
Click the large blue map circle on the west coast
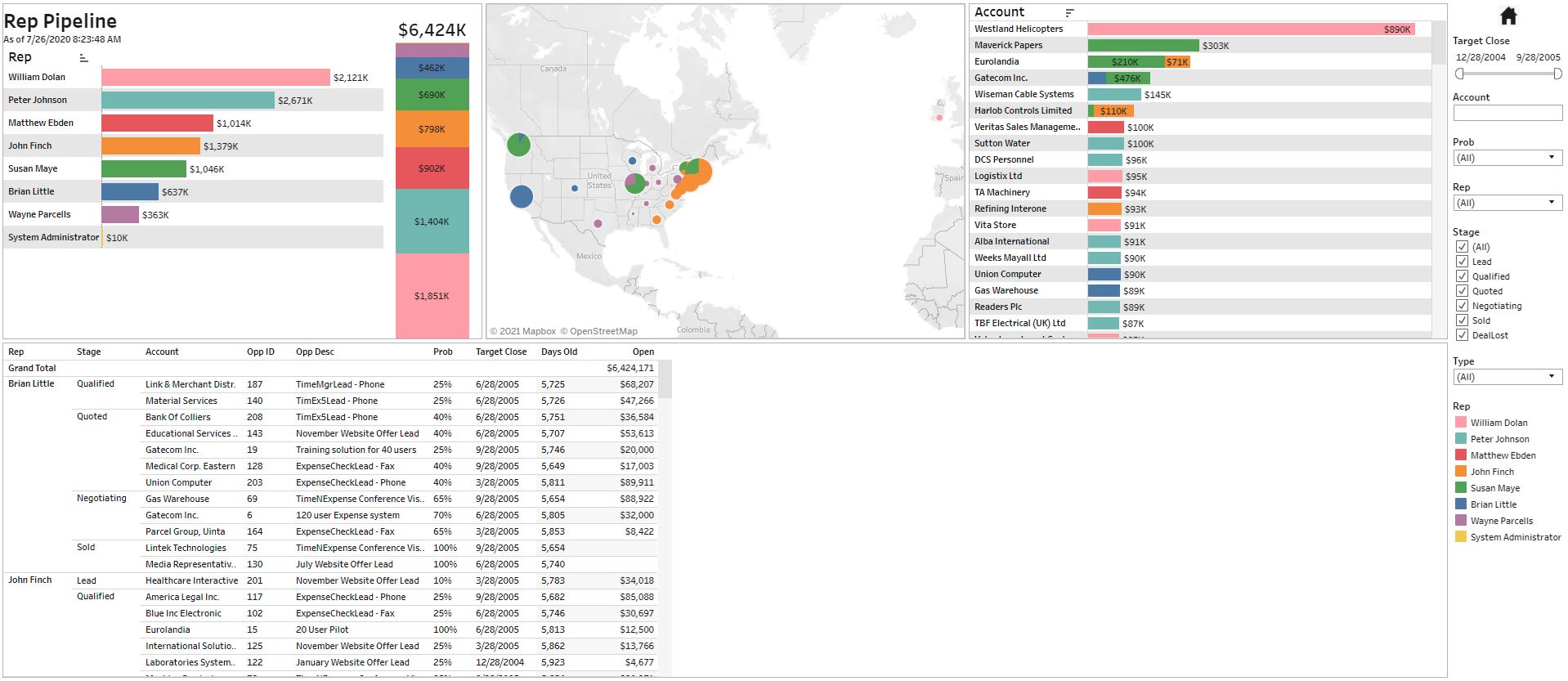(521, 197)
